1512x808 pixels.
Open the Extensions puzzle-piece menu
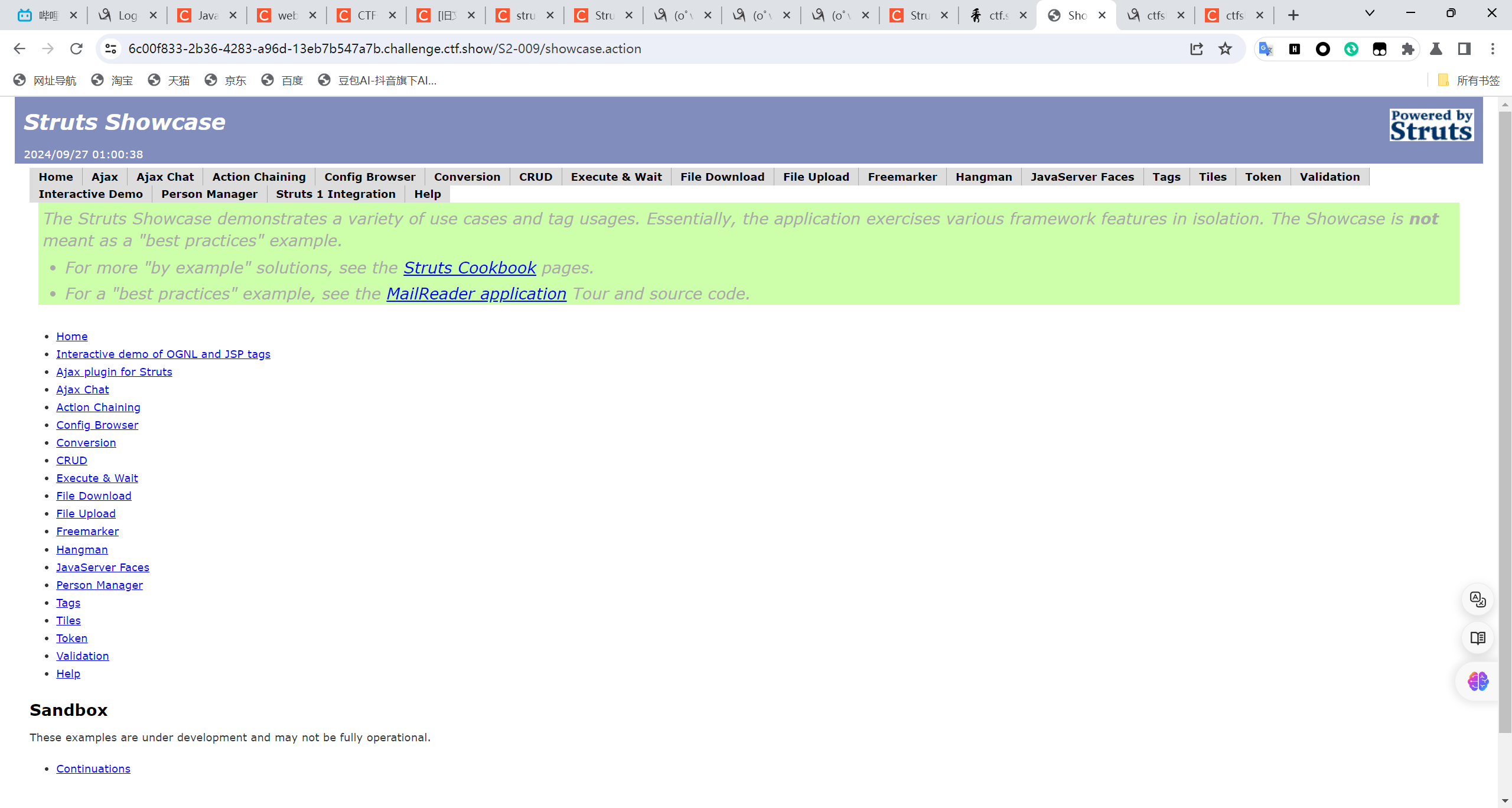tap(1408, 49)
